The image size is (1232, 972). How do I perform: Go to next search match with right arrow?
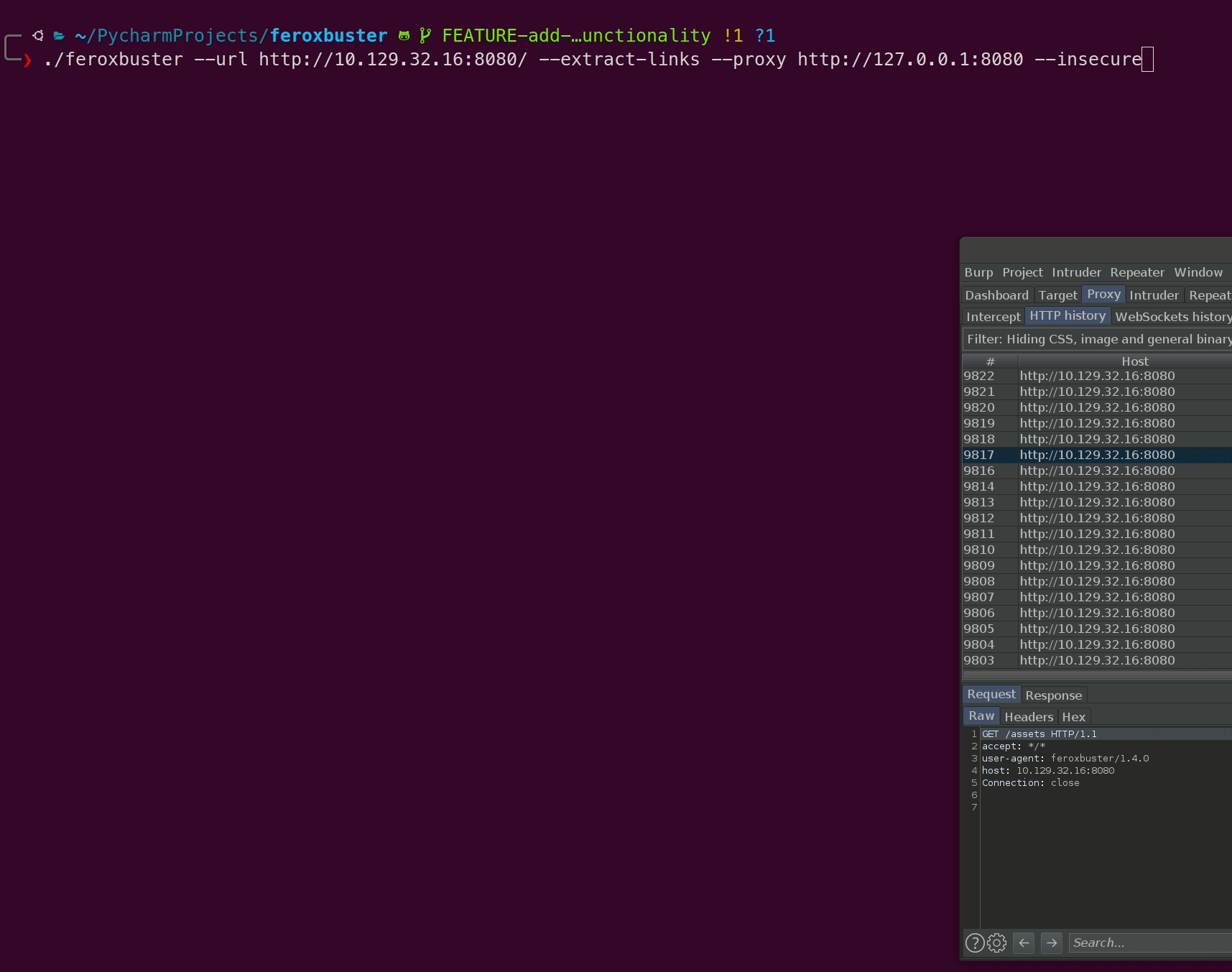(1052, 943)
